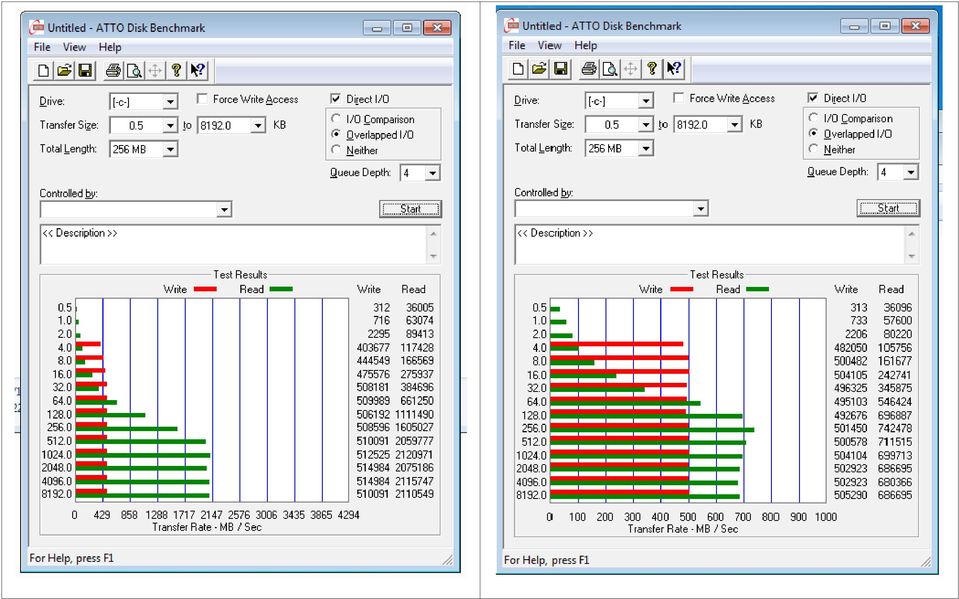Click Print icon in right window toolbar
This screenshot has height=599, width=959.
pyautogui.click(x=588, y=69)
